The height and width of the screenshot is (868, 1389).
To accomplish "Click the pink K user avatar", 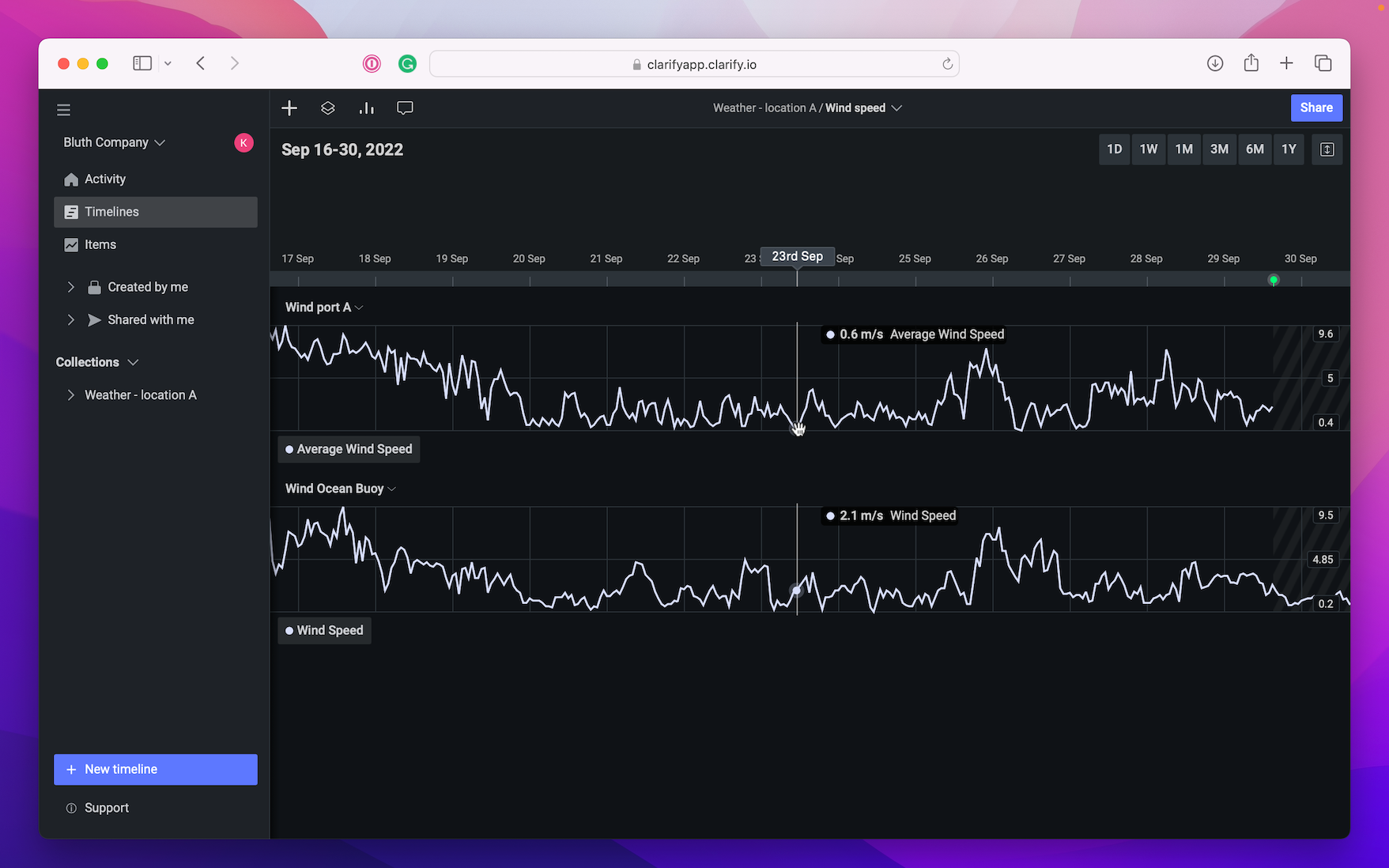I will 243,142.
